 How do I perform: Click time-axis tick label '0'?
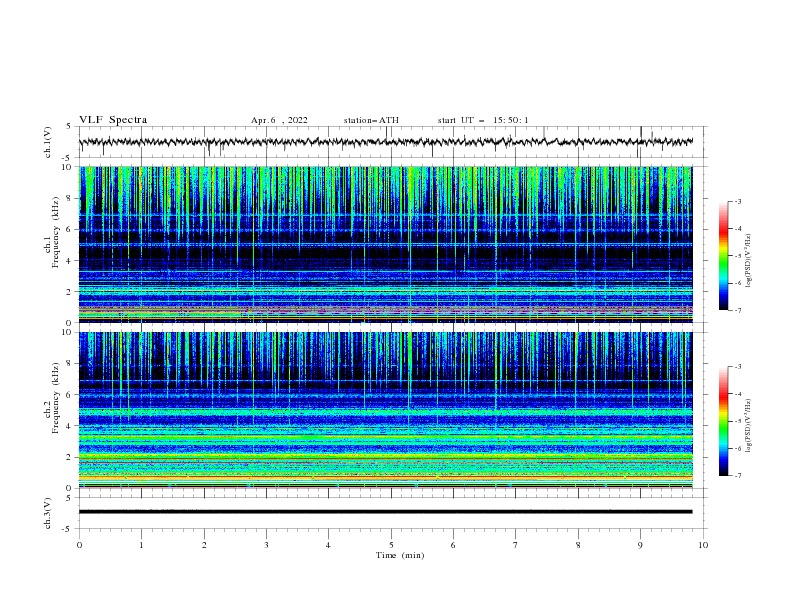[x=79, y=545]
